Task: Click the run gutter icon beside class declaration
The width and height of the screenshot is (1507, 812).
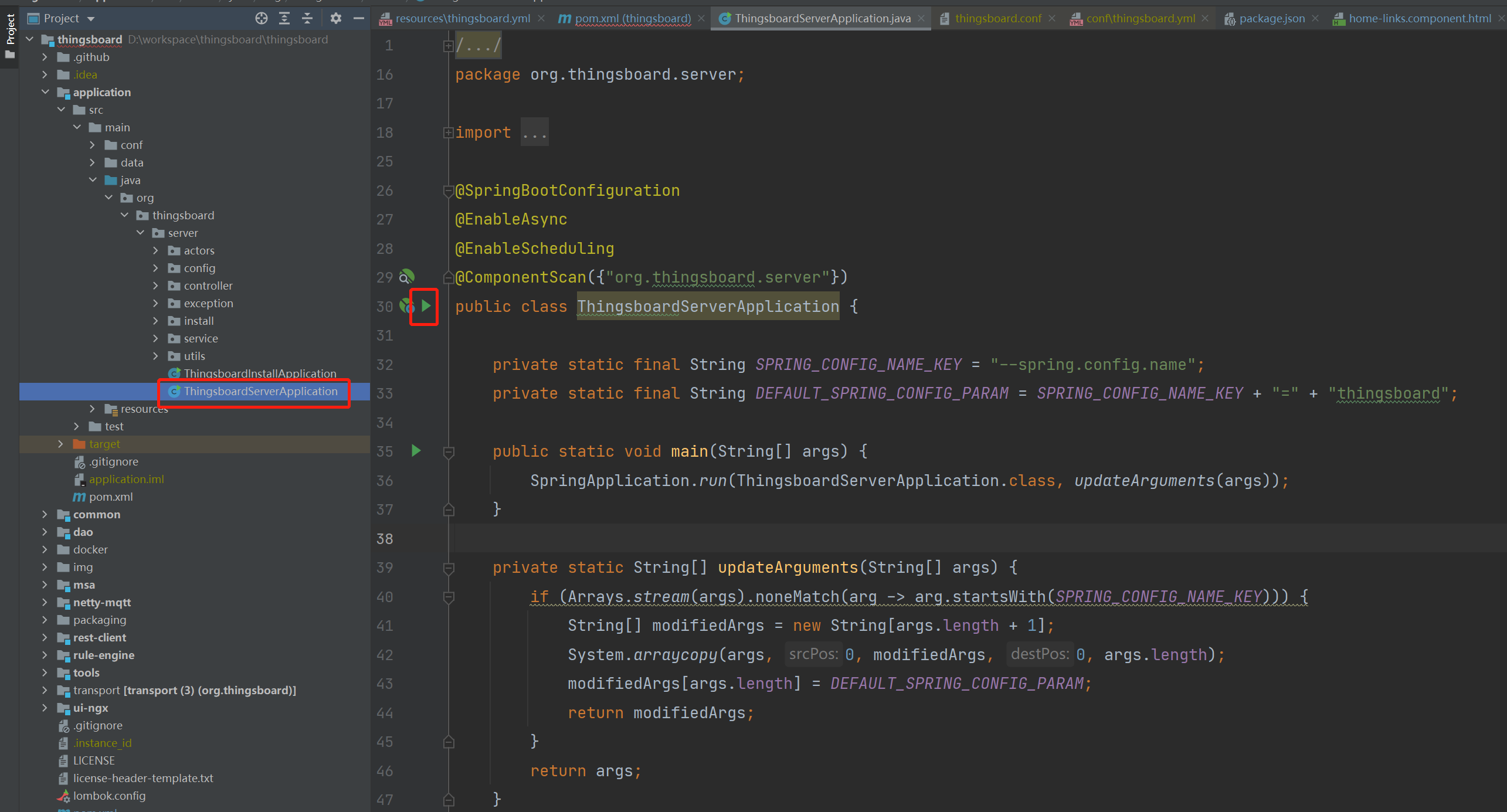Action: [426, 306]
